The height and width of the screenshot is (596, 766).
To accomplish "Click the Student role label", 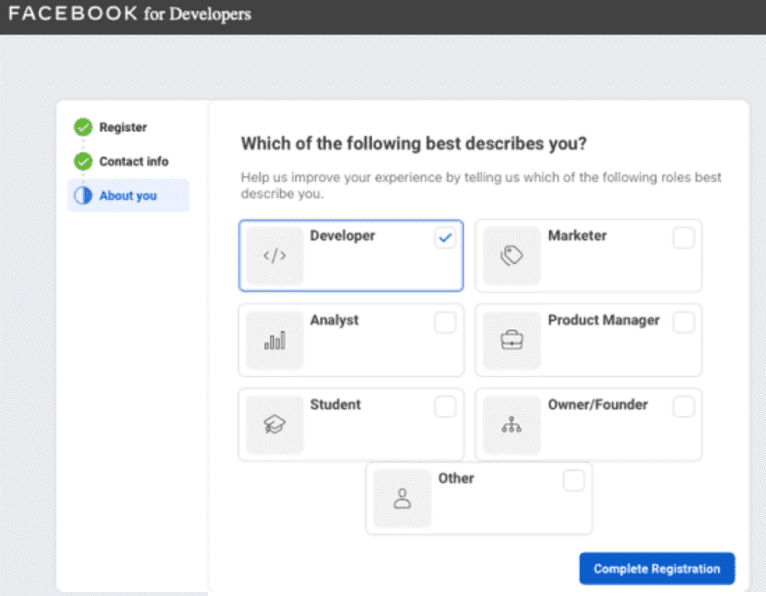I will [x=335, y=404].
